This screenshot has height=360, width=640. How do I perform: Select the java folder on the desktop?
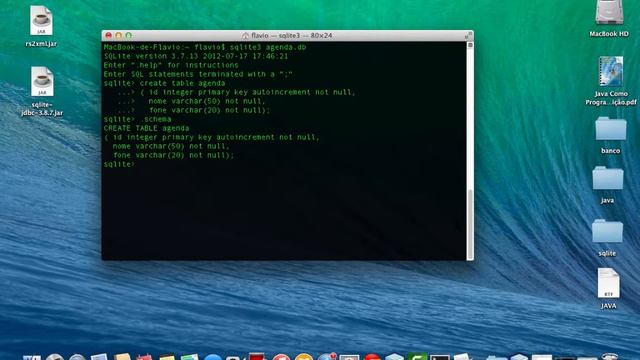click(x=608, y=178)
